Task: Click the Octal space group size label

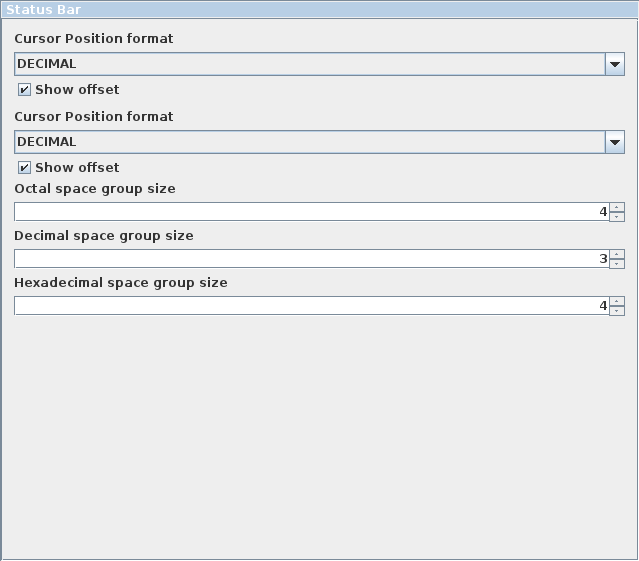Action: pos(95,189)
